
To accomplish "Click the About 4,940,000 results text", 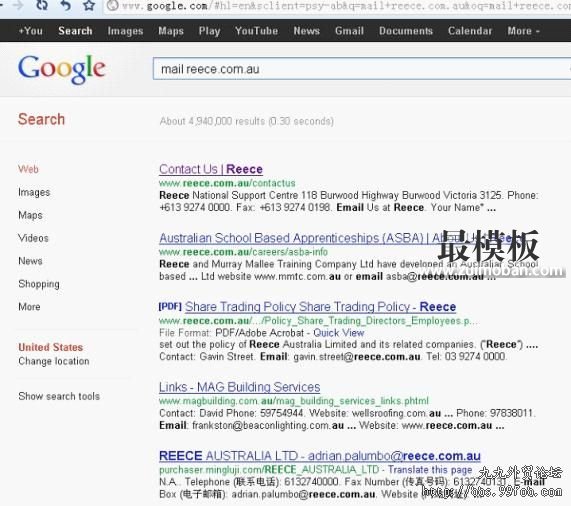I will (x=247, y=121).
